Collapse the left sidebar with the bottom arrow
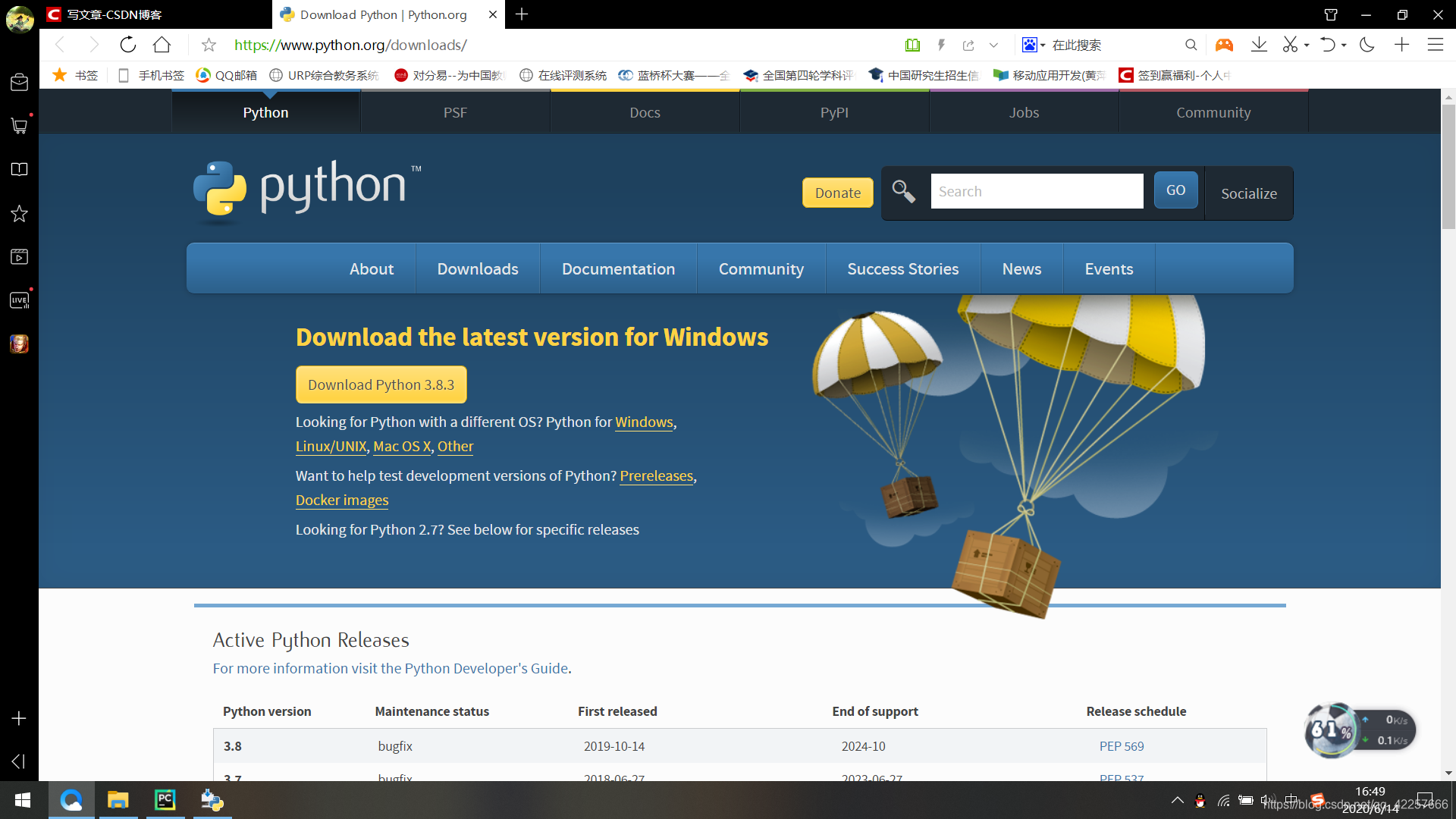This screenshot has height=819, width=1456. [x=19, y=761]
